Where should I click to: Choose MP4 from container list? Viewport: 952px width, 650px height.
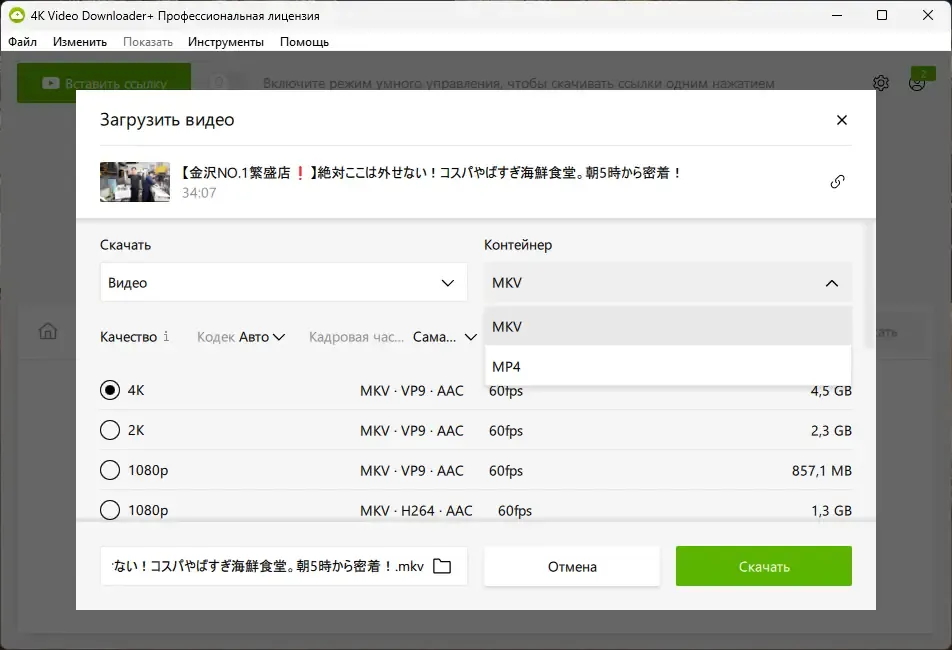668,366
